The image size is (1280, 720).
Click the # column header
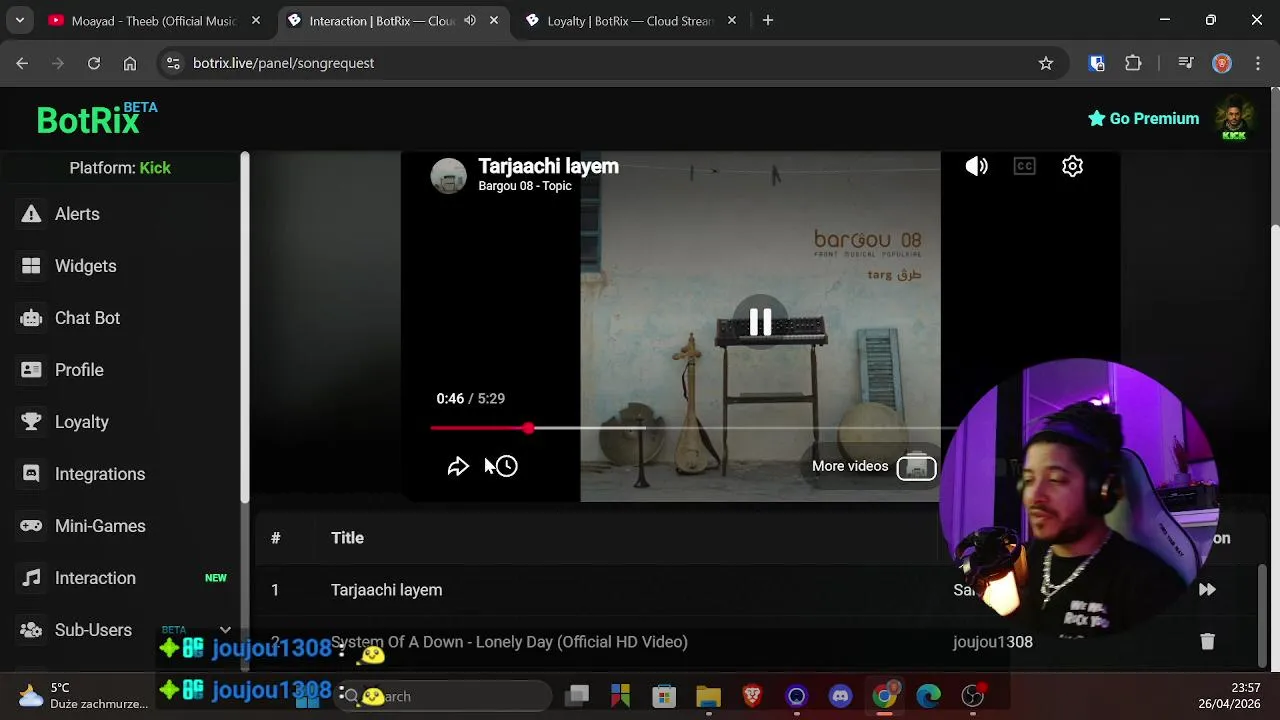coord(275,538)
